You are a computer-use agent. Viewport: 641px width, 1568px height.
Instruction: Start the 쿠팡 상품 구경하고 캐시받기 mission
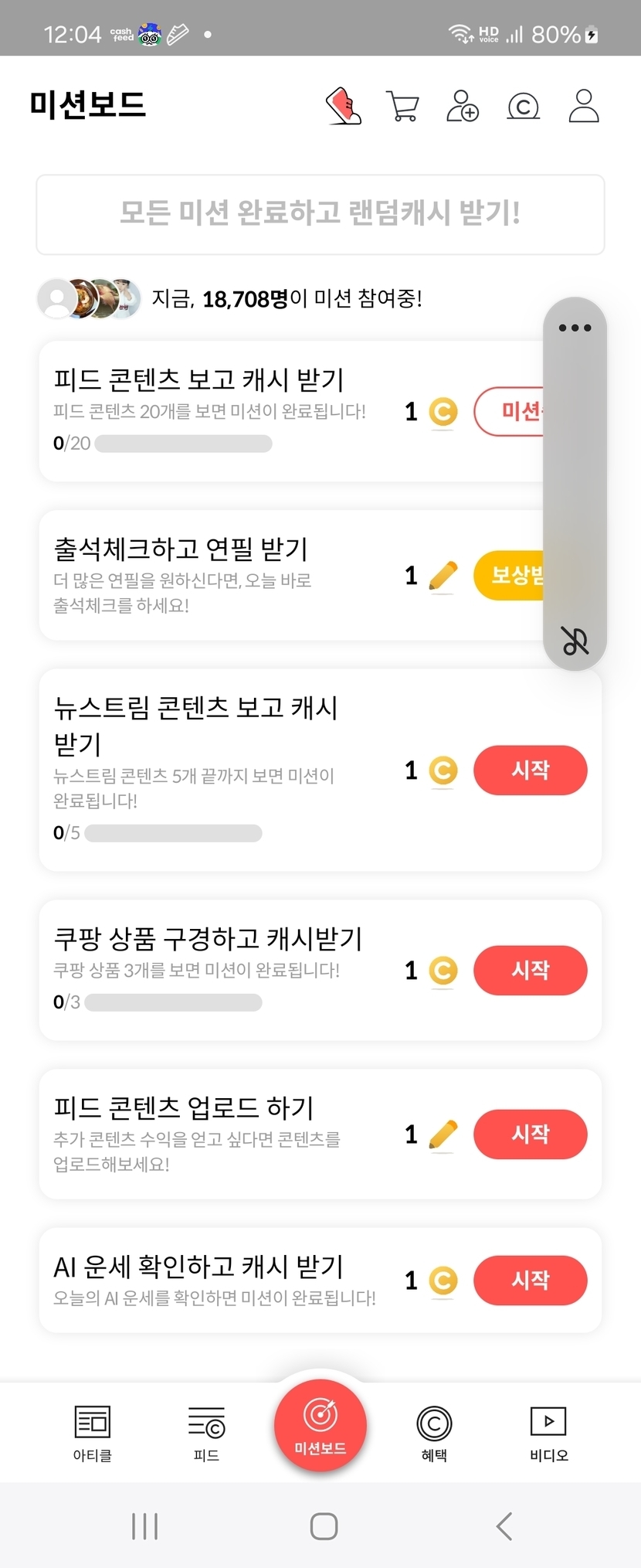530,971
